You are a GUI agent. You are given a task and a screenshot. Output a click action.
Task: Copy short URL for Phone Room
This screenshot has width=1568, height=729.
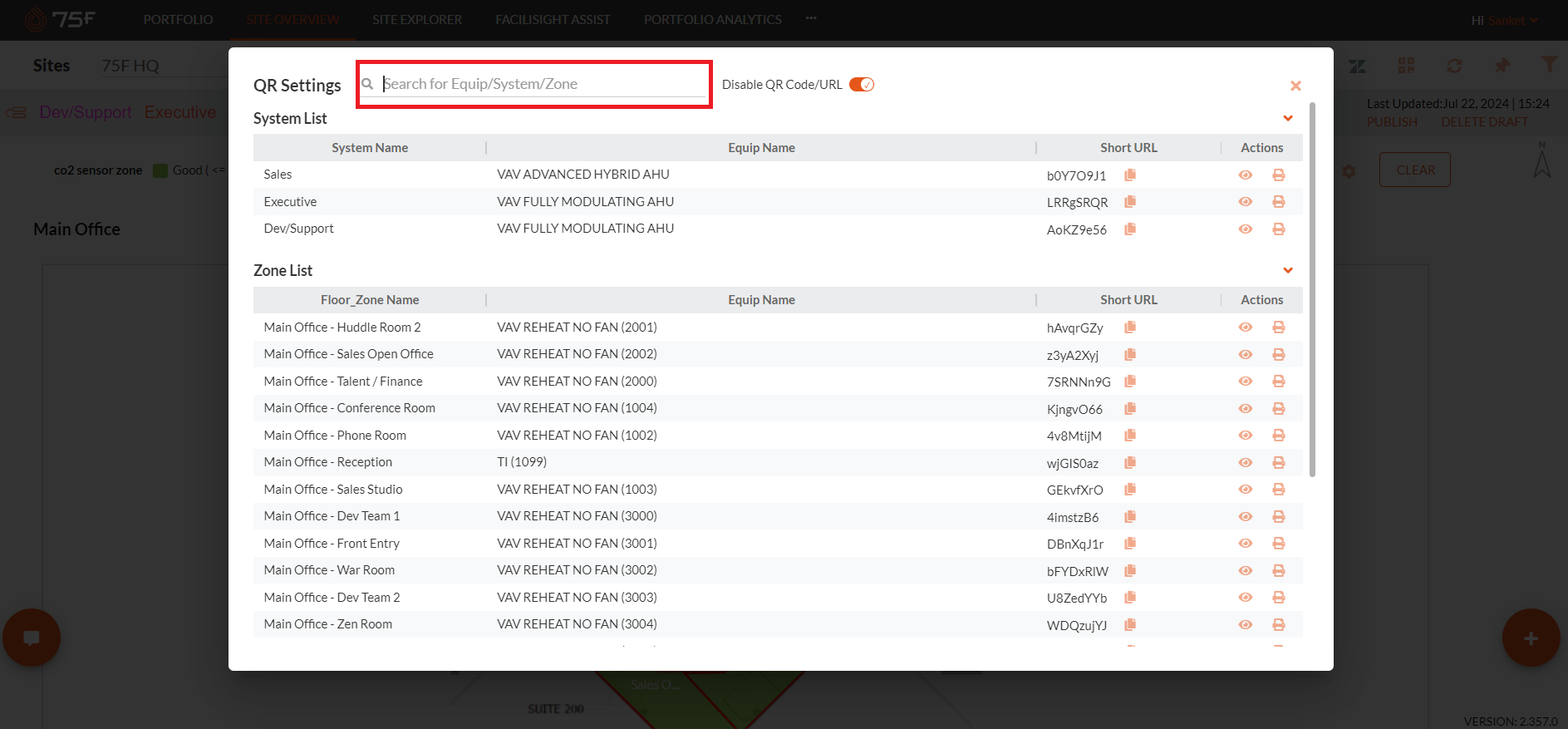1130,436
